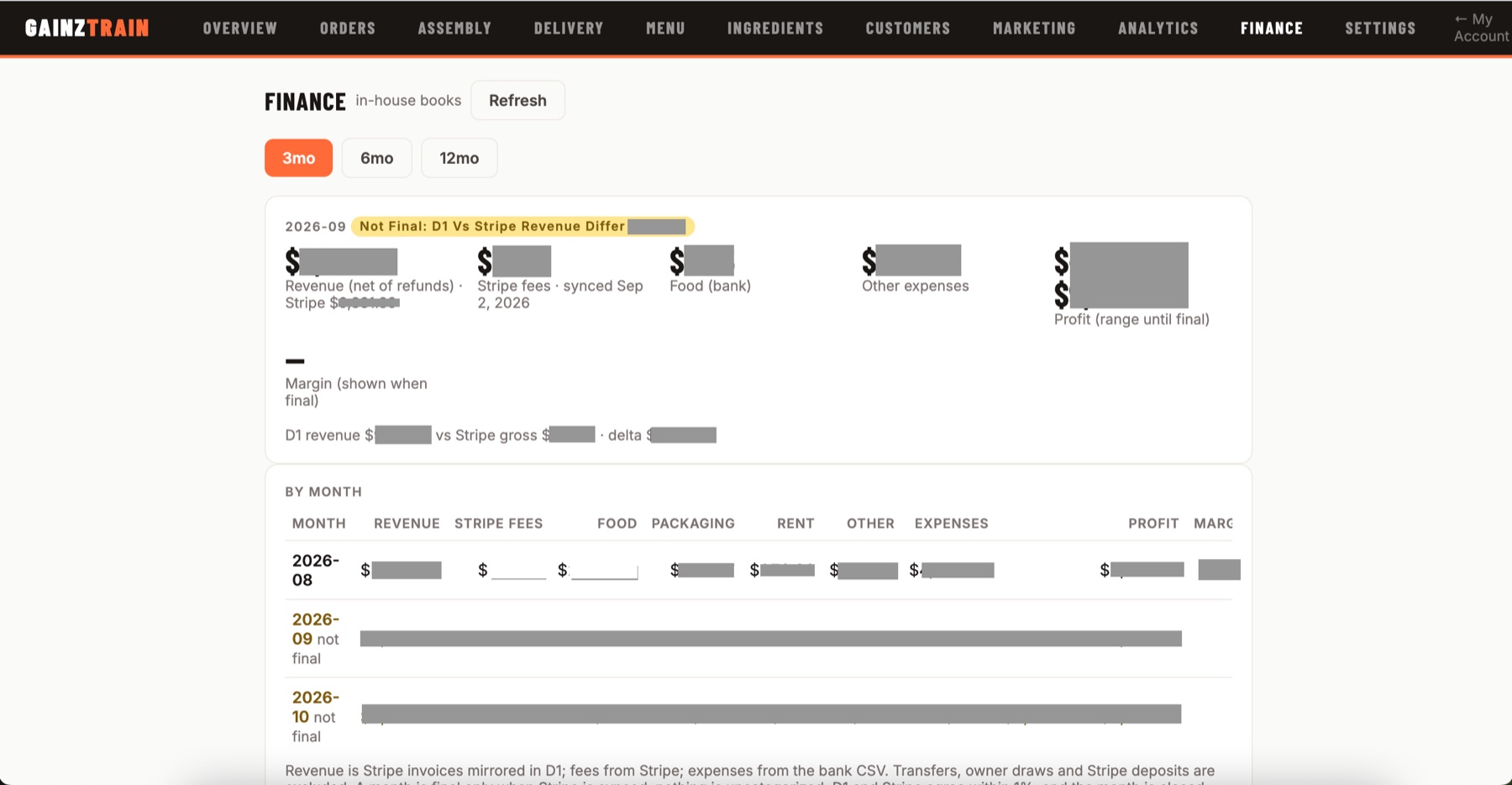Click the Profit column header
Viewport: 1512px width, 785px height.
click(1153, 523)
